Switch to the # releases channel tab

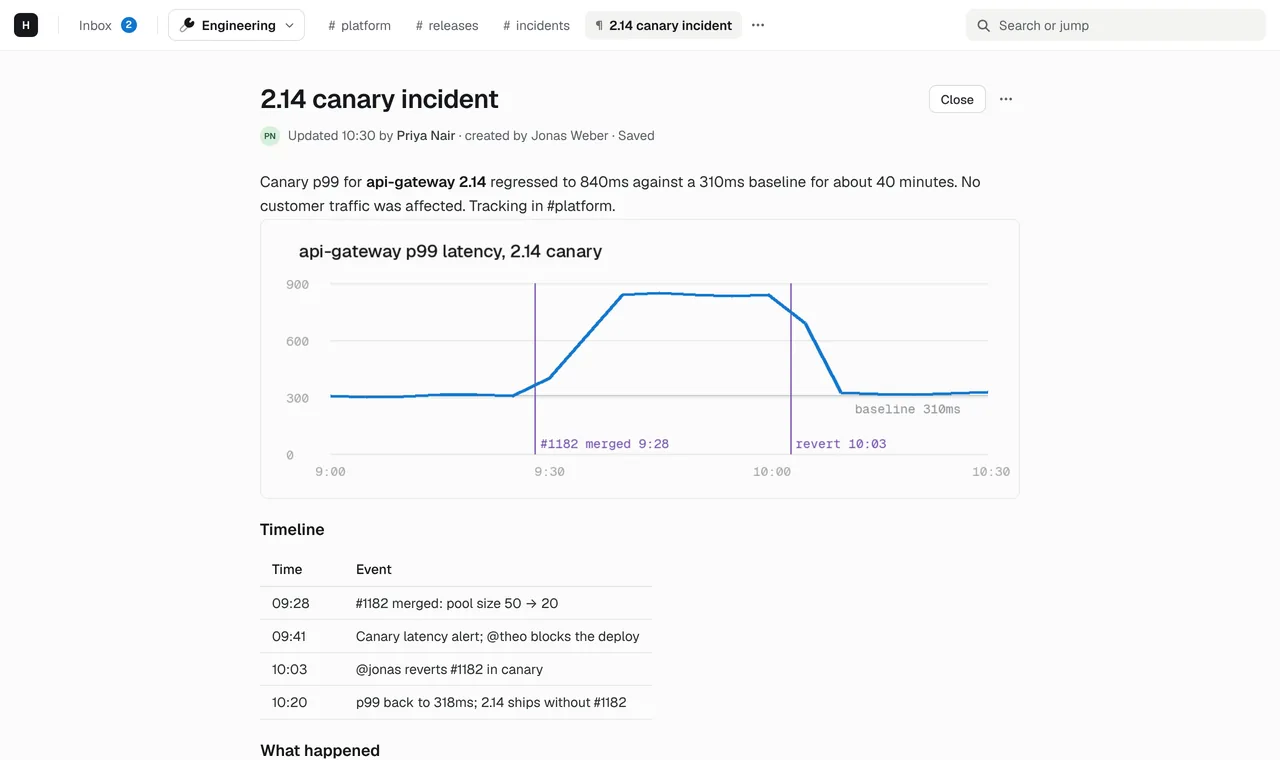pyautogui.click(x=447, y=25)
